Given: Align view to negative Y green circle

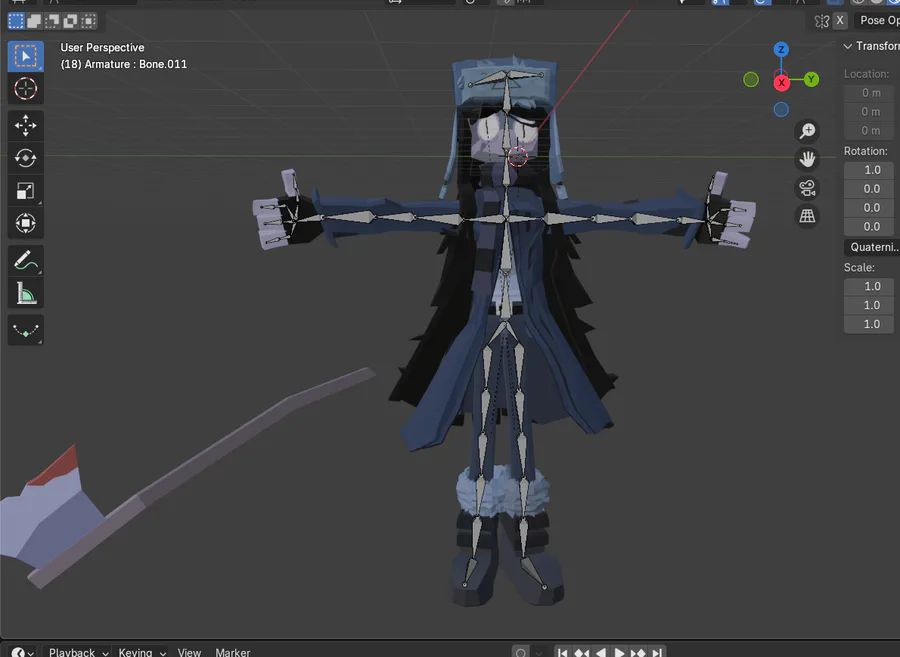Looking at the screenshot, I should (751, 79).
